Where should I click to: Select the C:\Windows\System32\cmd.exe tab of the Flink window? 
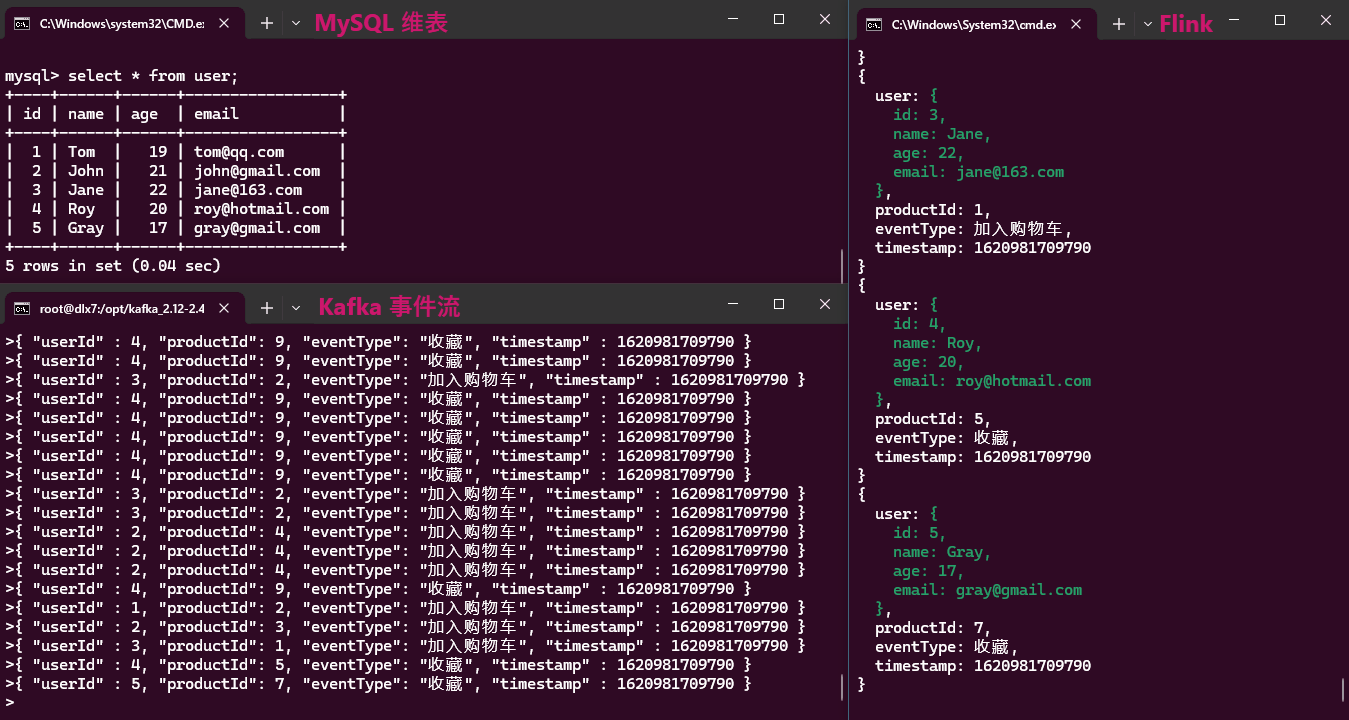point(976,24)
